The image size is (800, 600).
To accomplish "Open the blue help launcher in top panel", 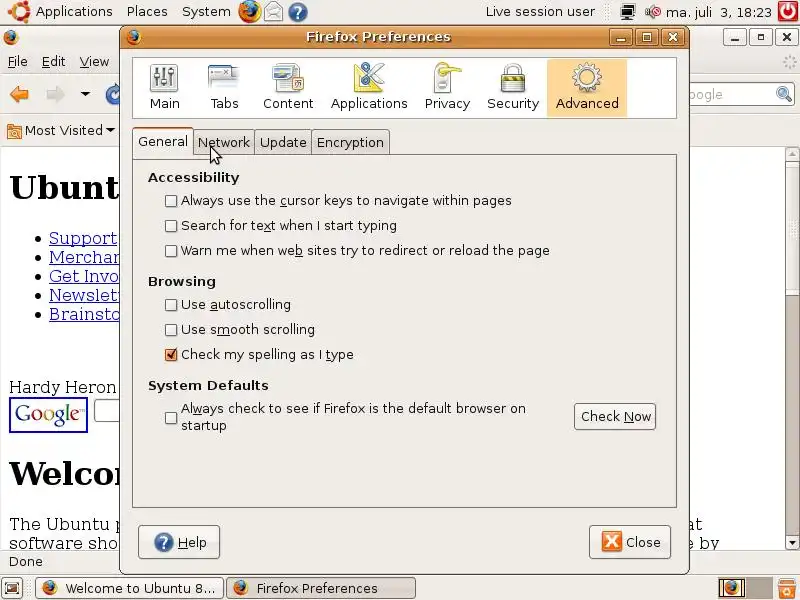I will coord(297,12).
